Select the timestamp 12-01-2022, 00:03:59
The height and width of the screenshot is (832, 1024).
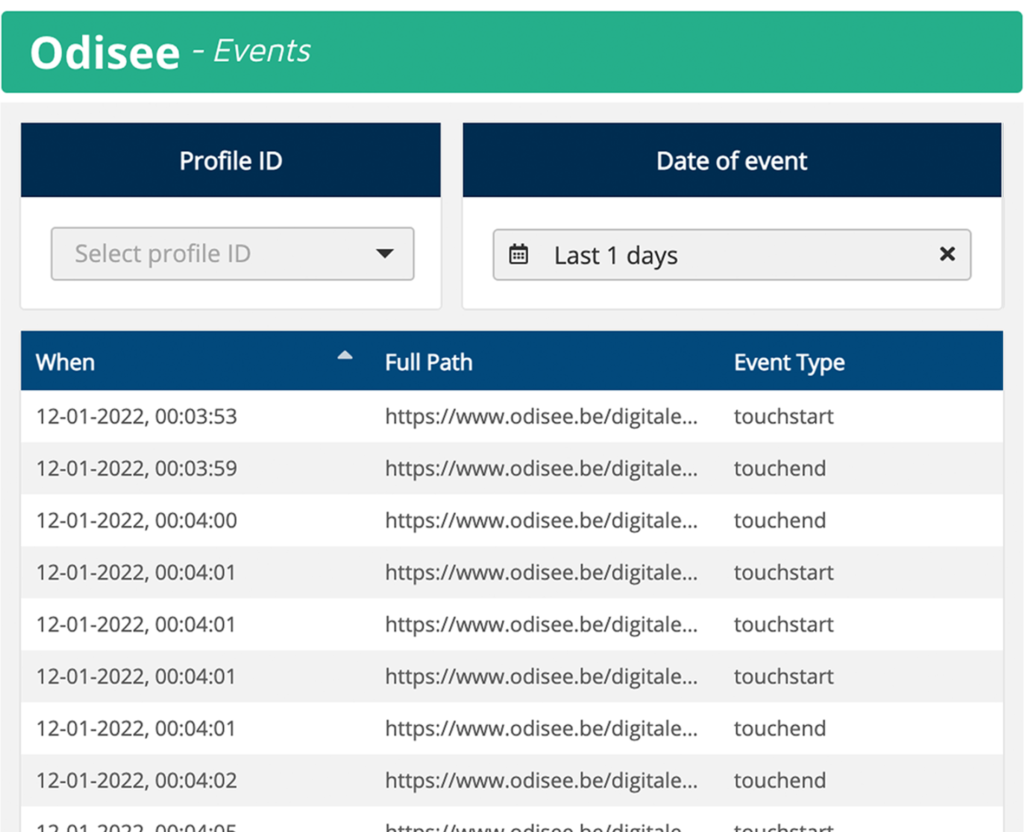136,468
